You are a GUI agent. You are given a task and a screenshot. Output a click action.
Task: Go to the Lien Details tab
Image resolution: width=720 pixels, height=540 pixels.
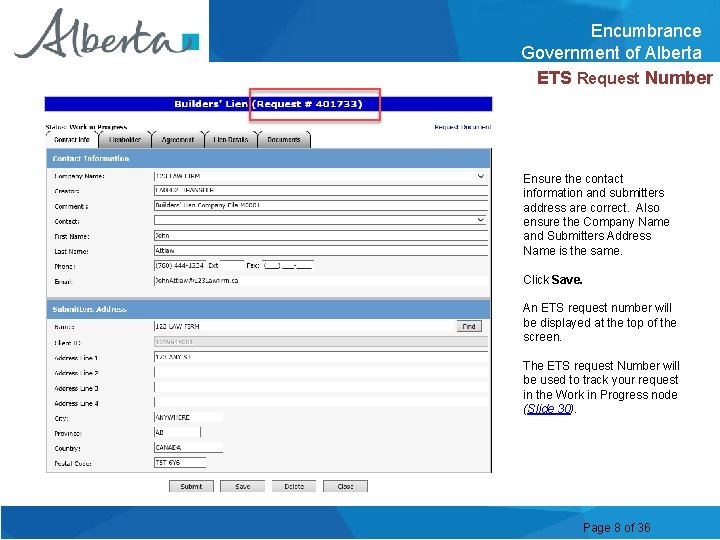(231, 140)
